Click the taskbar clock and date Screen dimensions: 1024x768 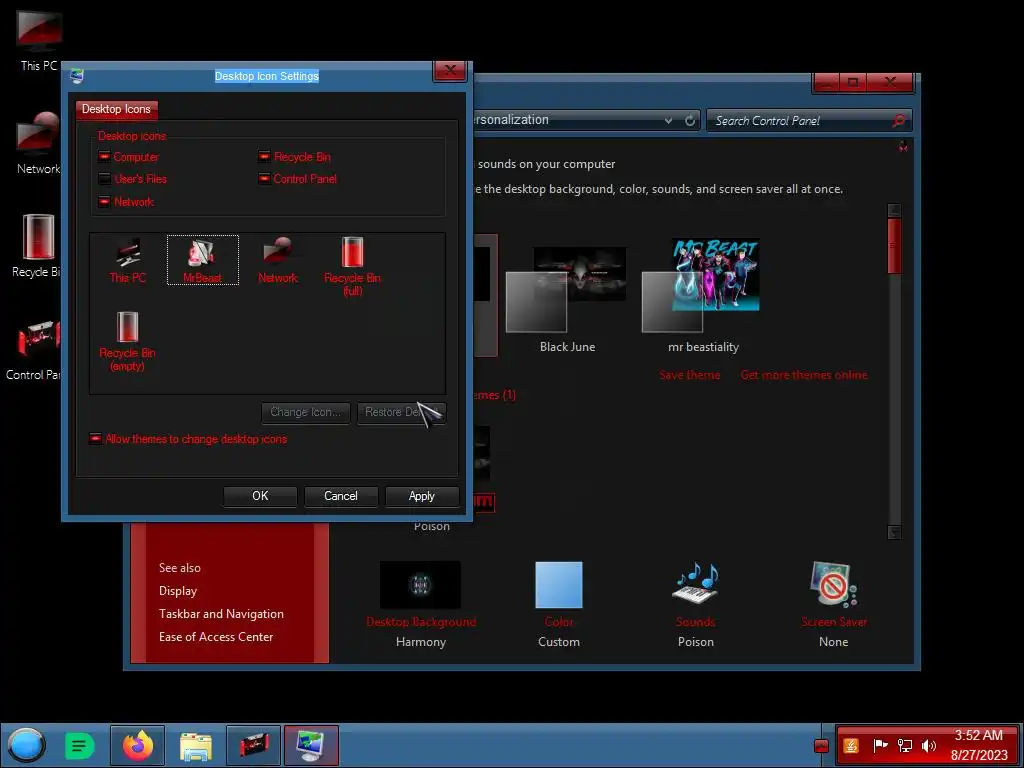(978, 745)
